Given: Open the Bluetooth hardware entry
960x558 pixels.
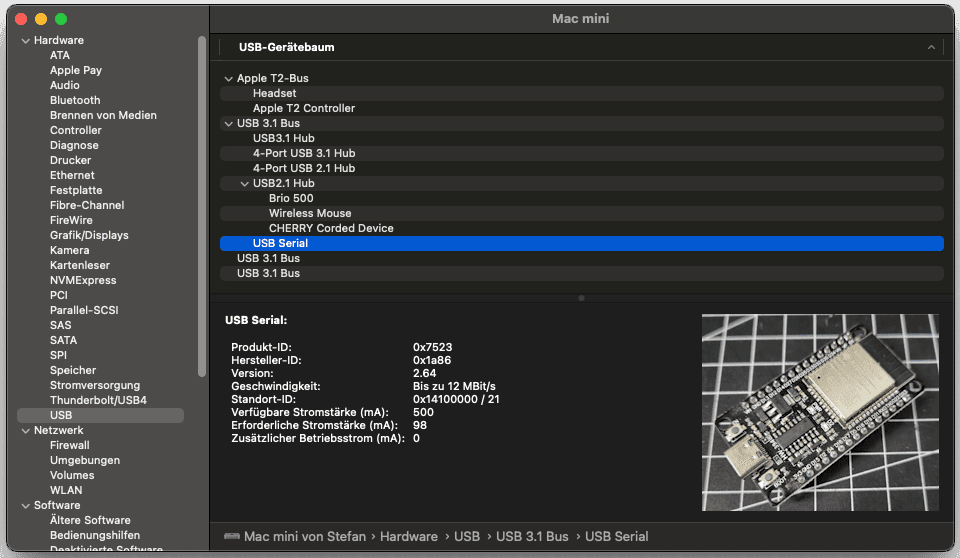Looking at the screenshot, I should [75, 100].
